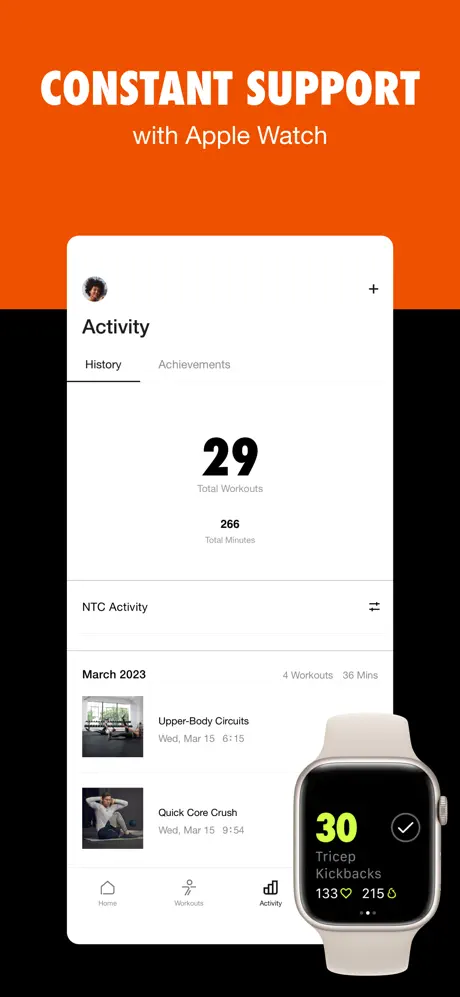Open the profile avatar picture

tap(95, 289)
